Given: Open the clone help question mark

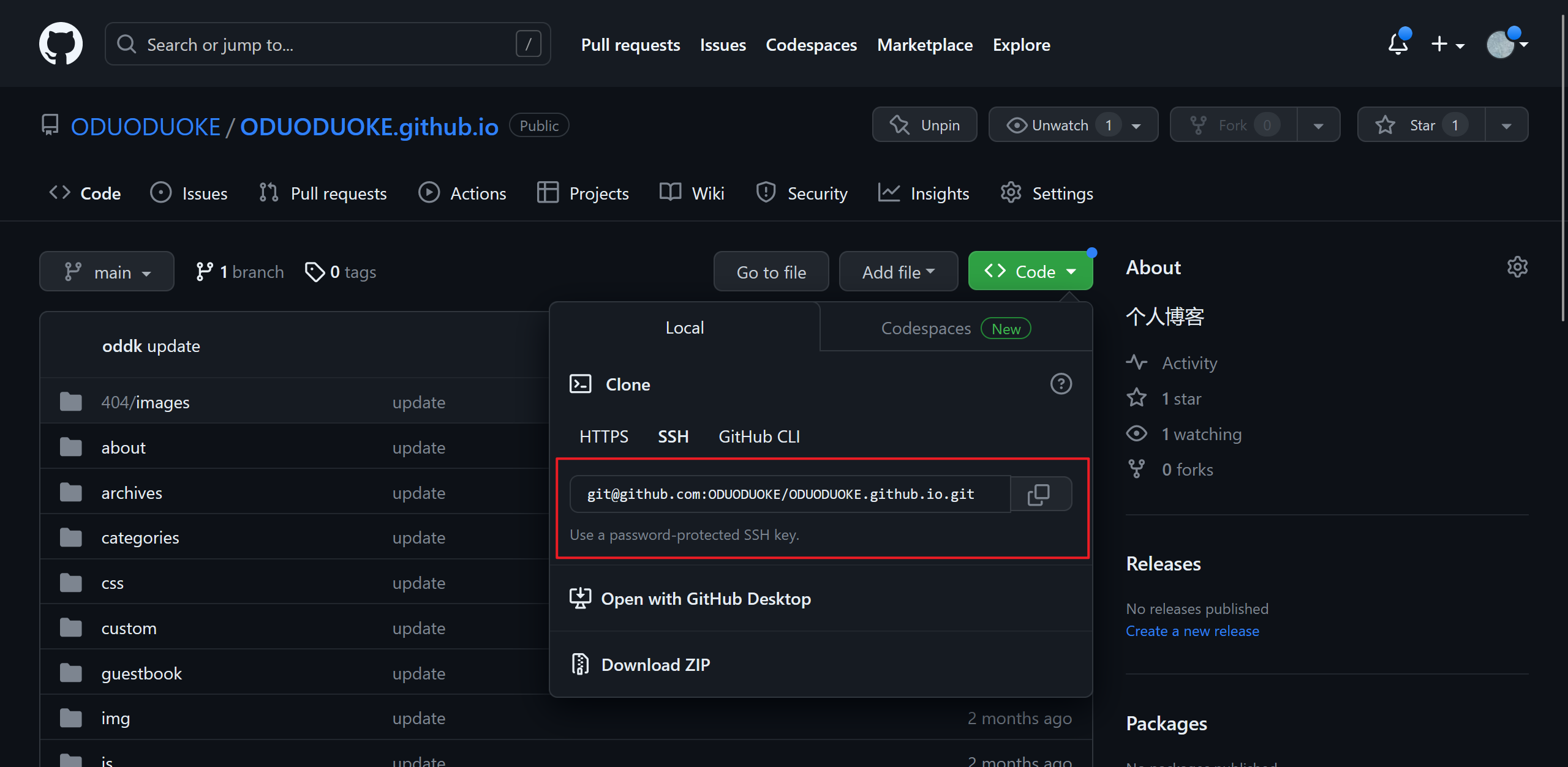Looking at the screenshot, I should pyautogui.click(x=1061, y=384).
